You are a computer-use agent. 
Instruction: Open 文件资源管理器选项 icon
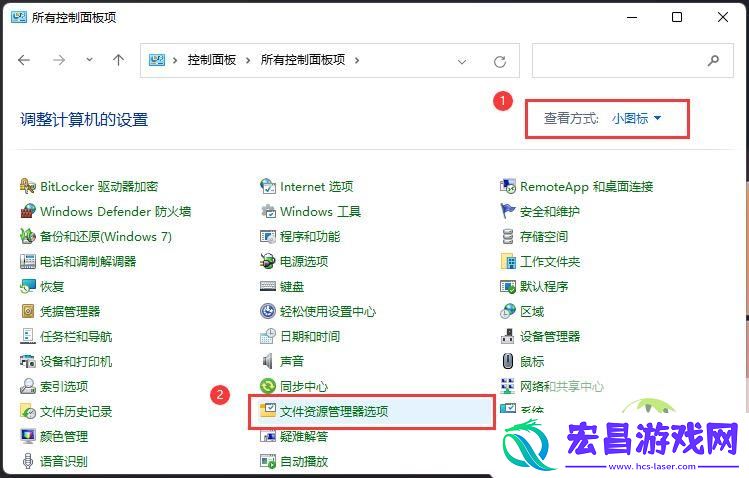pos(268,411)
